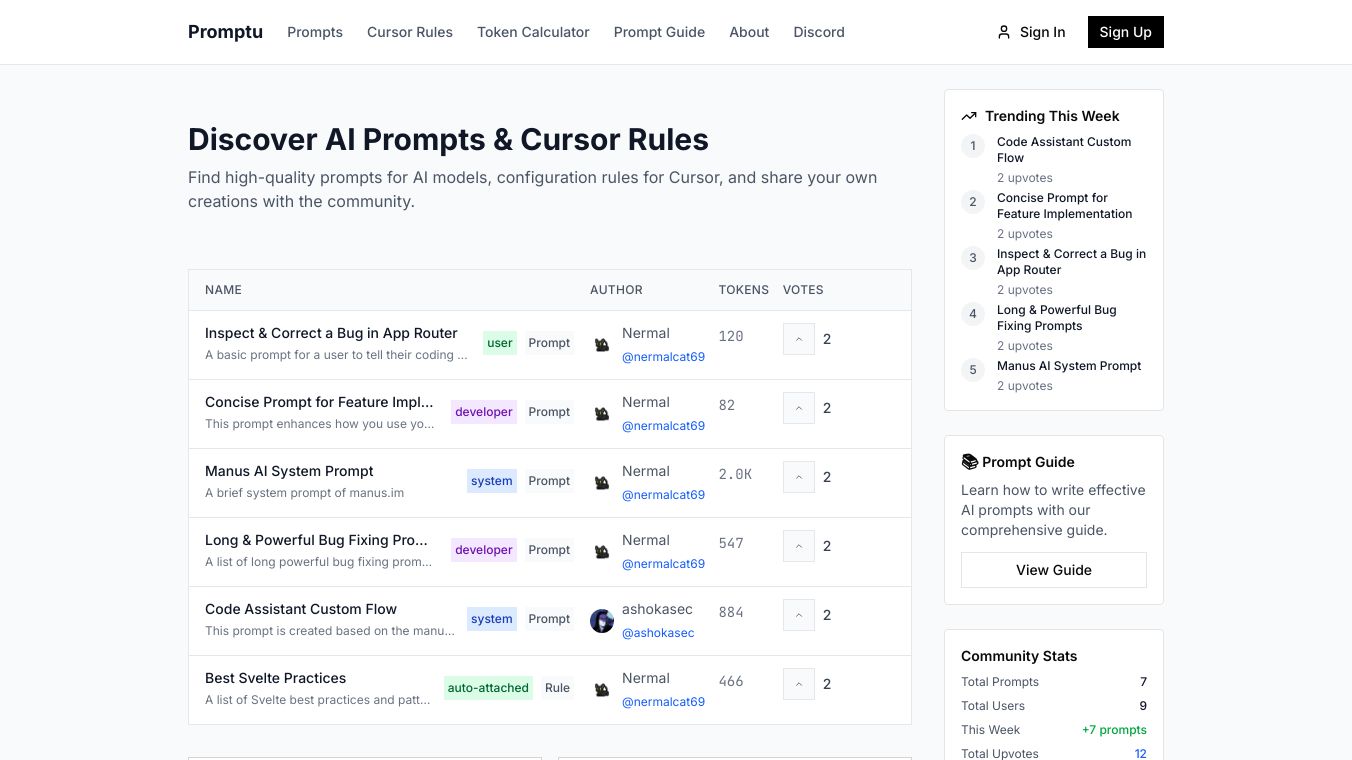
Task: Open the Discord nav link
Action: pyautogui.click(x=819, y=32)
